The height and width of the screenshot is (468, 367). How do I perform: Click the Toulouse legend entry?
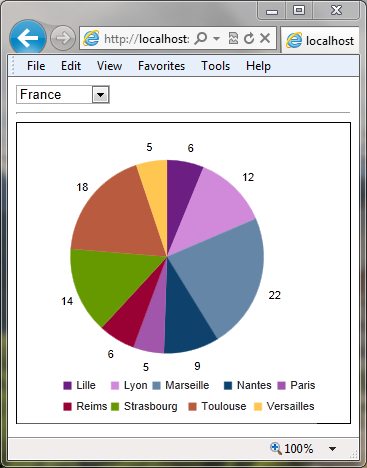coord(217,406)
